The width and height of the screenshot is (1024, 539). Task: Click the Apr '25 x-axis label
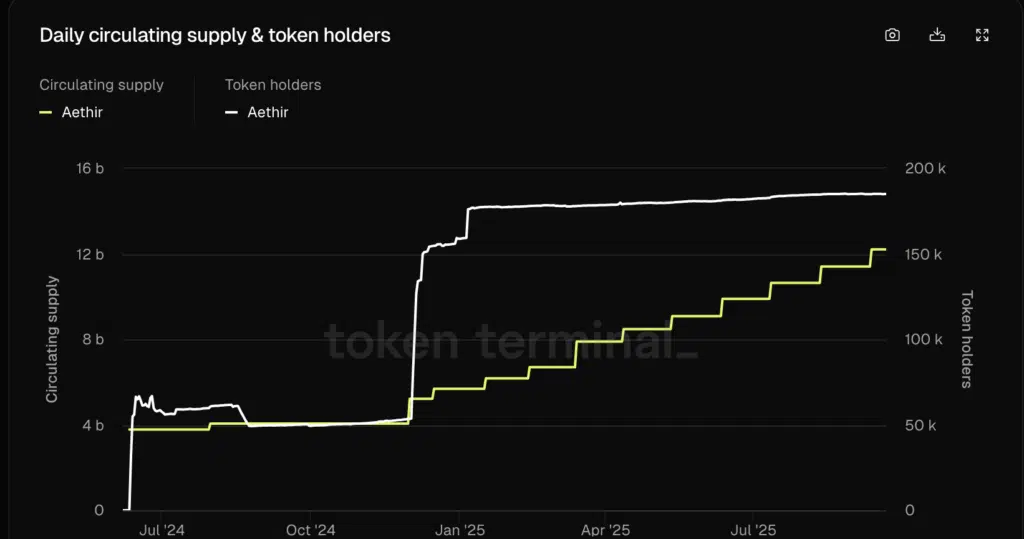click(x=606, y=530)
